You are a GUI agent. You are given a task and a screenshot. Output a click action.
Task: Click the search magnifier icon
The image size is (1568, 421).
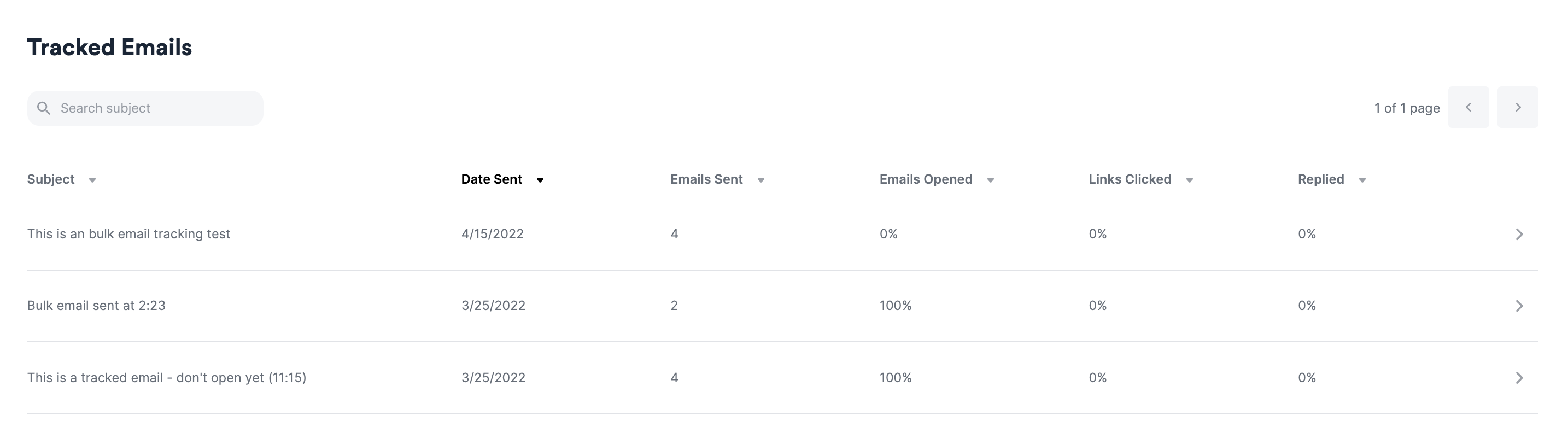45,107
